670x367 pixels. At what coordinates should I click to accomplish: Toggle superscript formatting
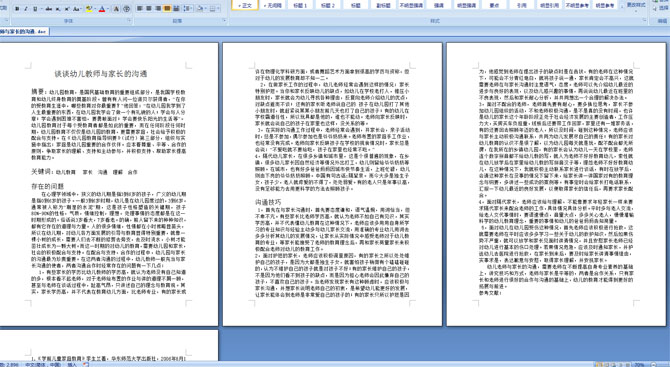[67, 9]
